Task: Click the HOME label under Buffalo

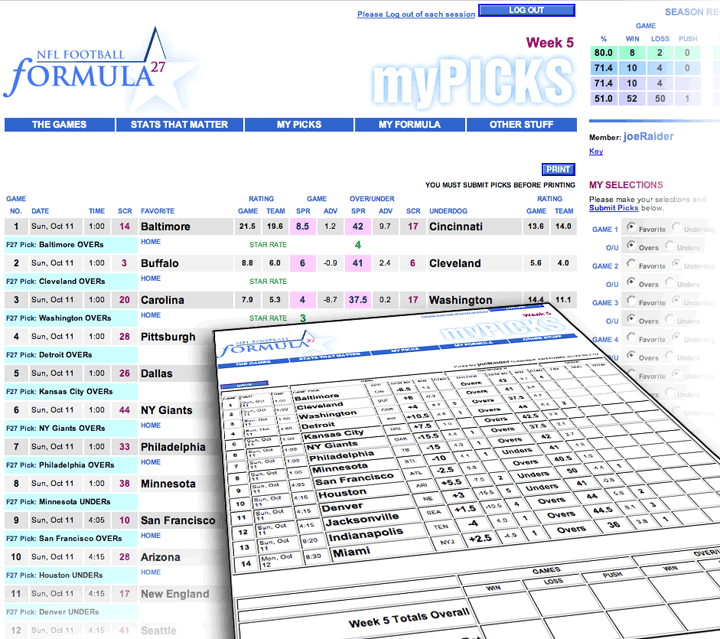Action: (x=151, y=278)
